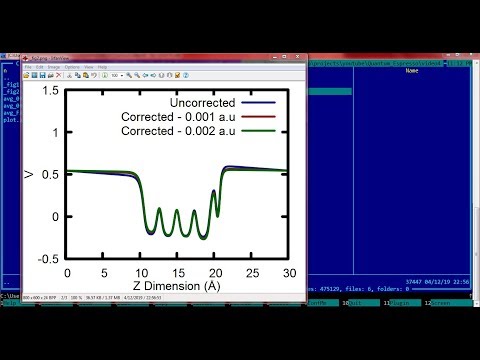480x360 pixels.
Task: Open the Help menu in IrfanView
Action: pyautogui.click(x=102, y=67)
